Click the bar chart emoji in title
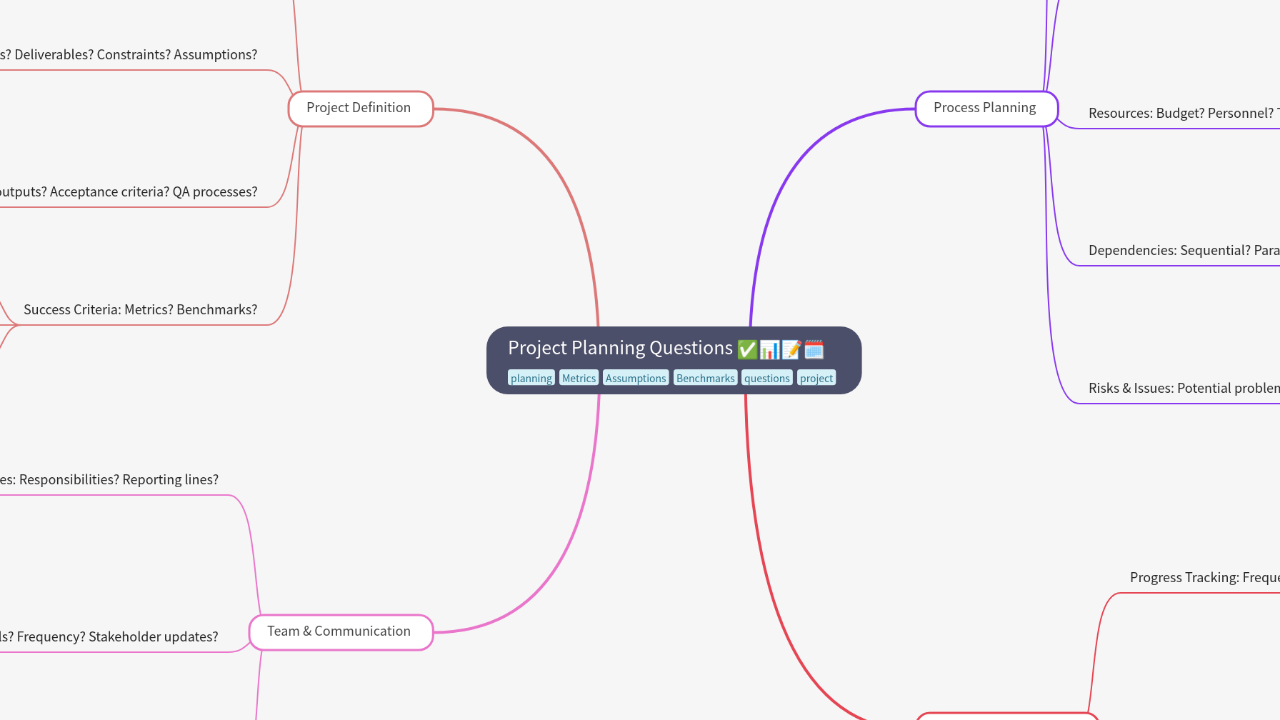 tap(769, 349)
